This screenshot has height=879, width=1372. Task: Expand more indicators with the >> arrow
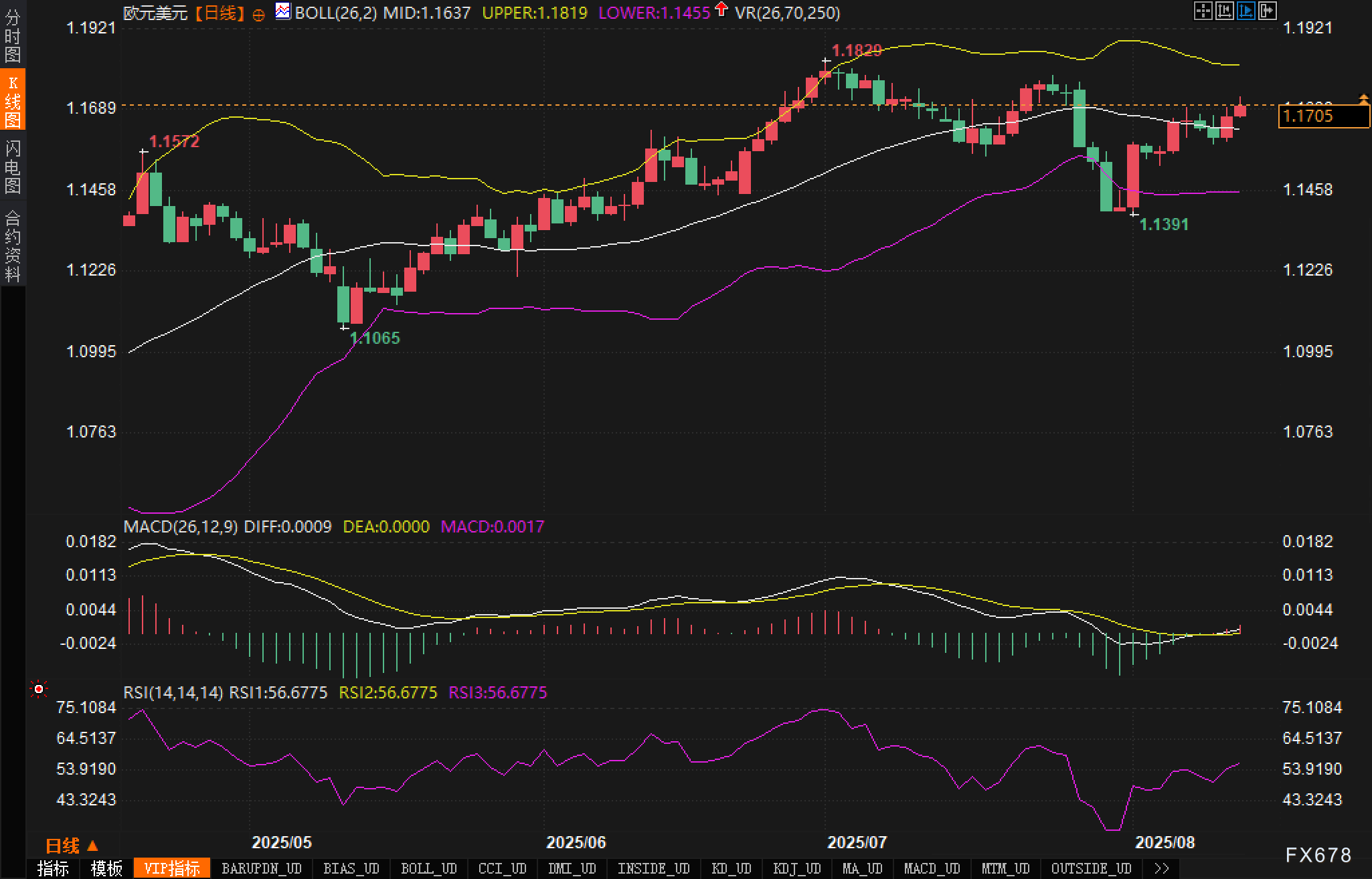pos(1162,868)
